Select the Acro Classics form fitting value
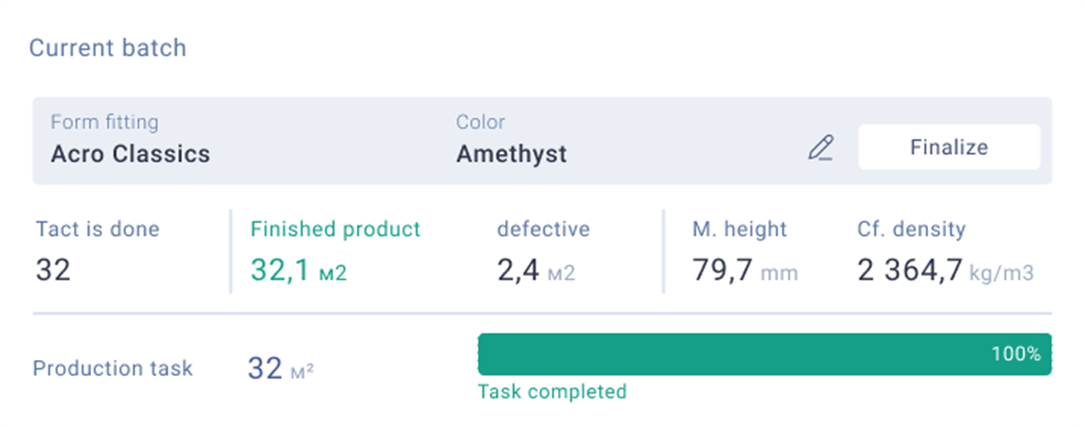The image size is (1085, 427). tap(130, 154)
